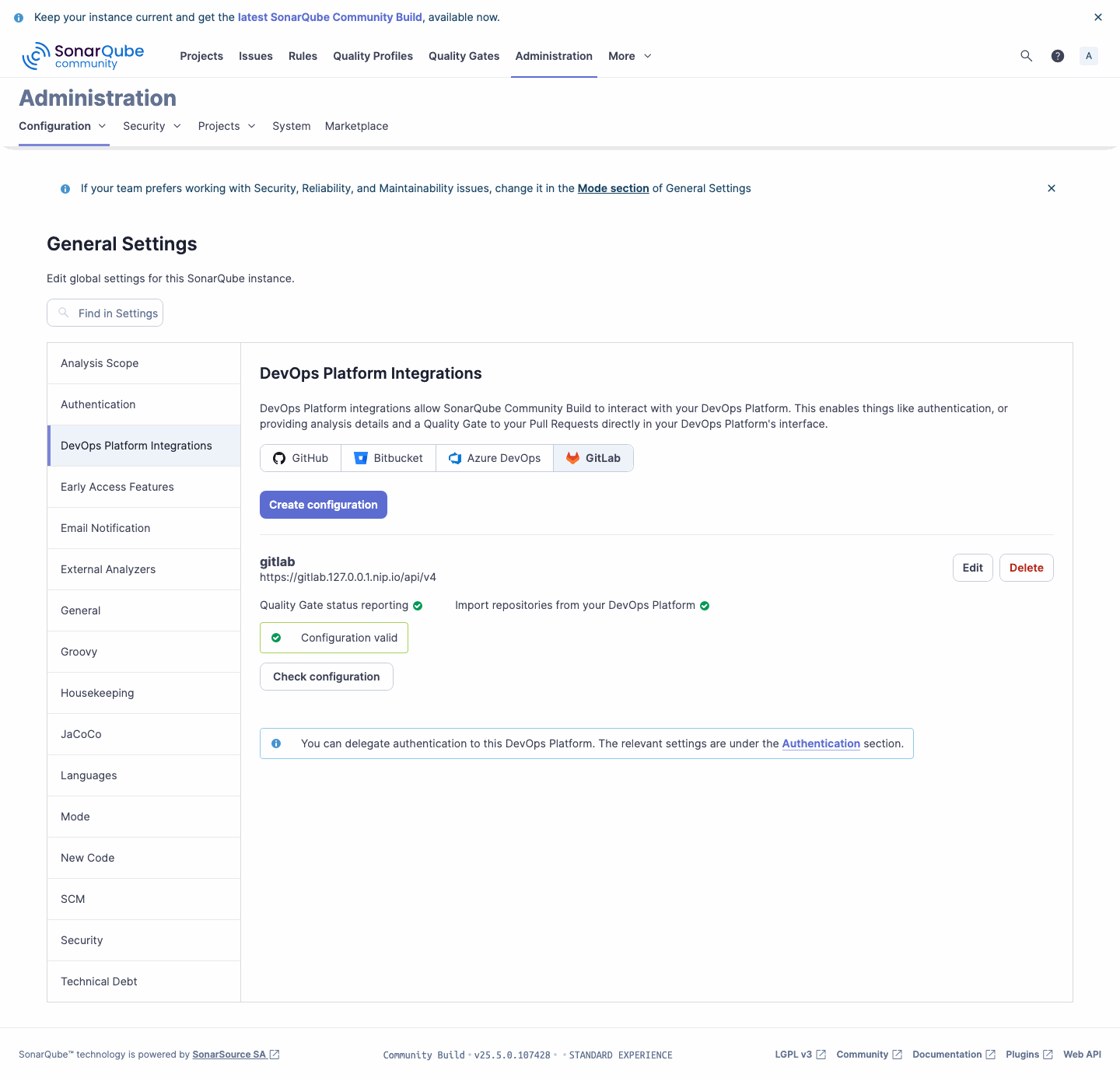
Task: Expand the Configuration submenu chevron
Action: click(x=102, y=126)
